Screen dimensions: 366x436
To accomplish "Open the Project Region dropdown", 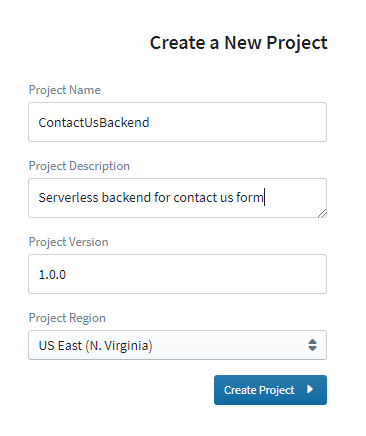I will tap(177, 345).
